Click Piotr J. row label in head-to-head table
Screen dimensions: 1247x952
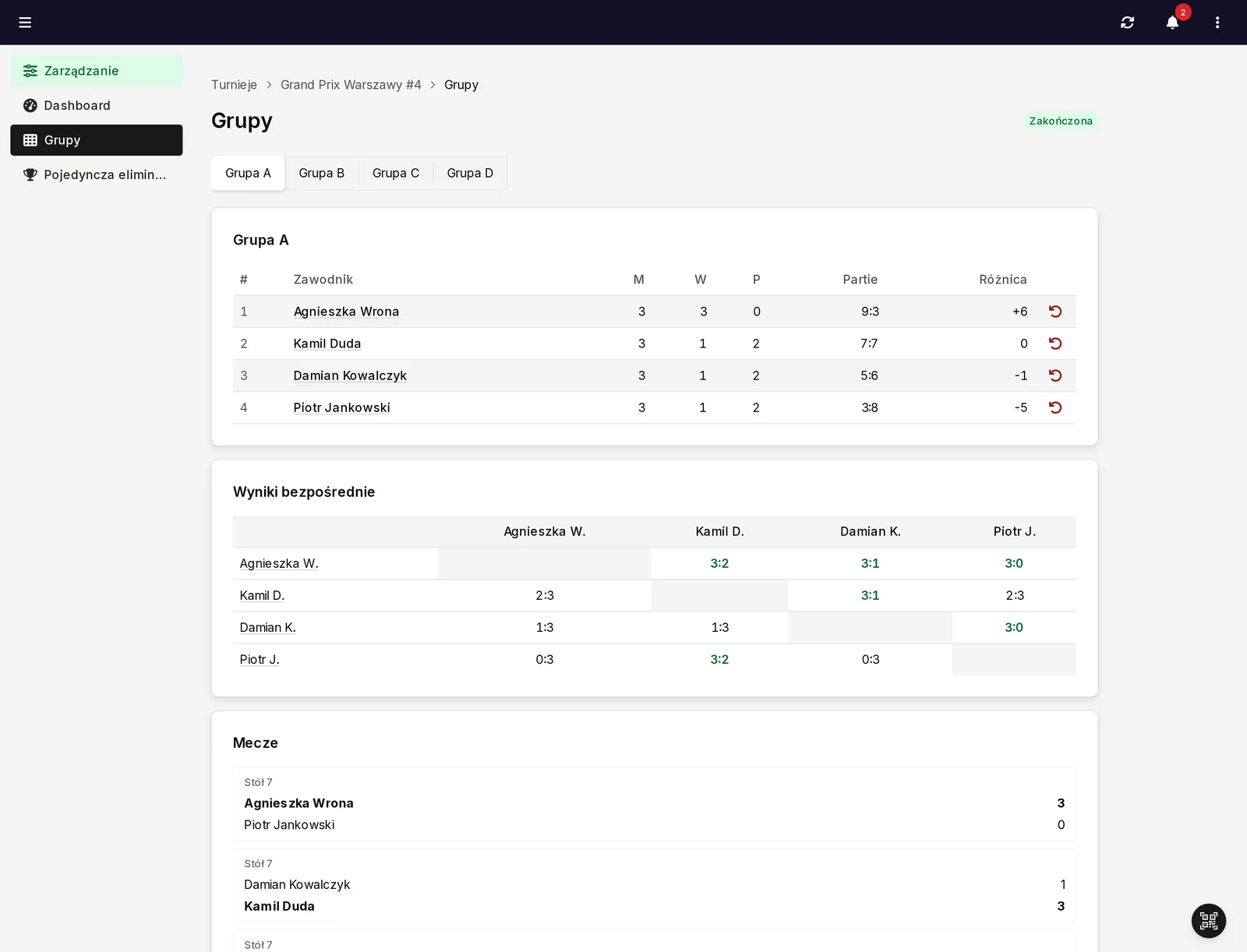(260, 659)
